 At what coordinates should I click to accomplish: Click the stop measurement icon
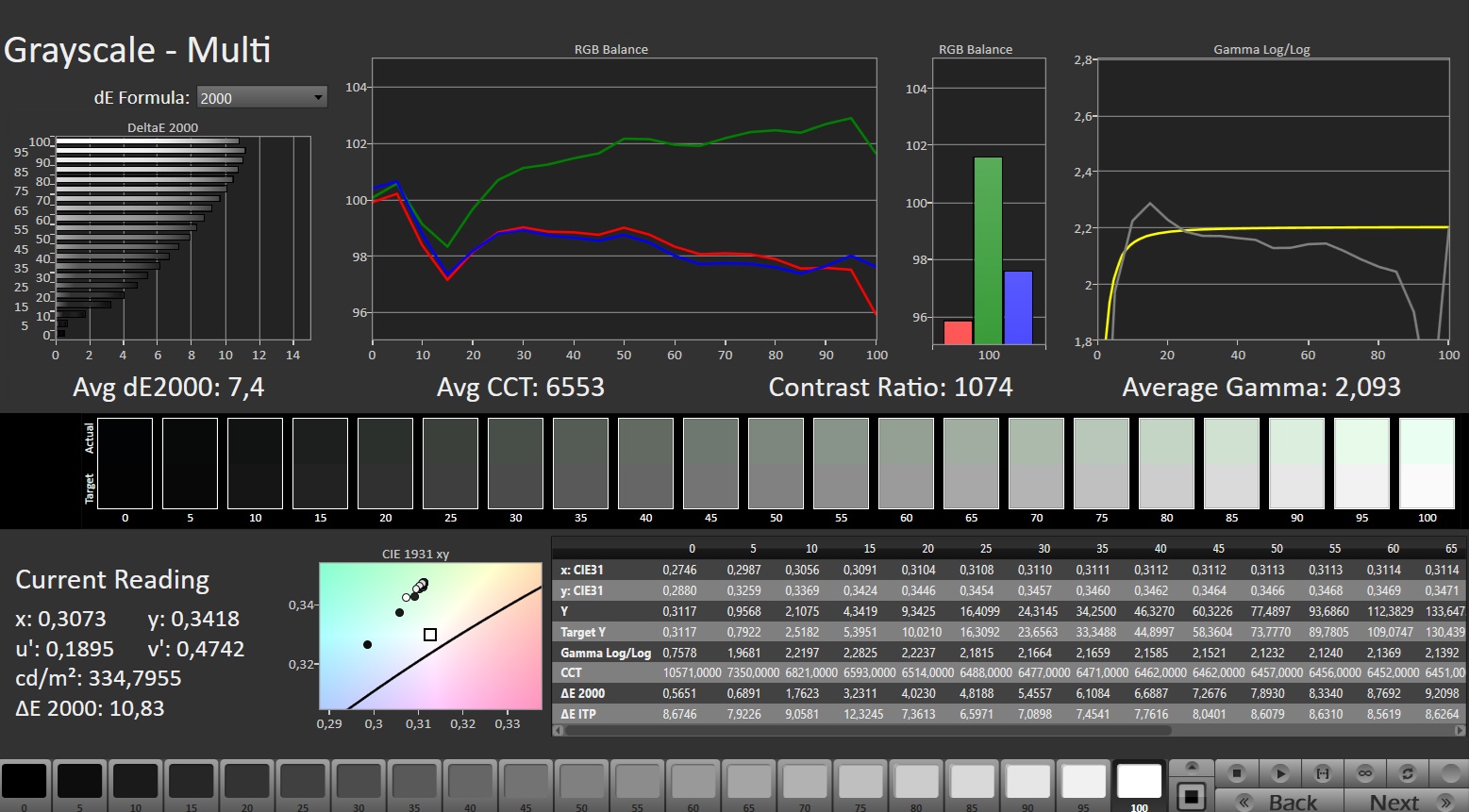coord(1237,773)
